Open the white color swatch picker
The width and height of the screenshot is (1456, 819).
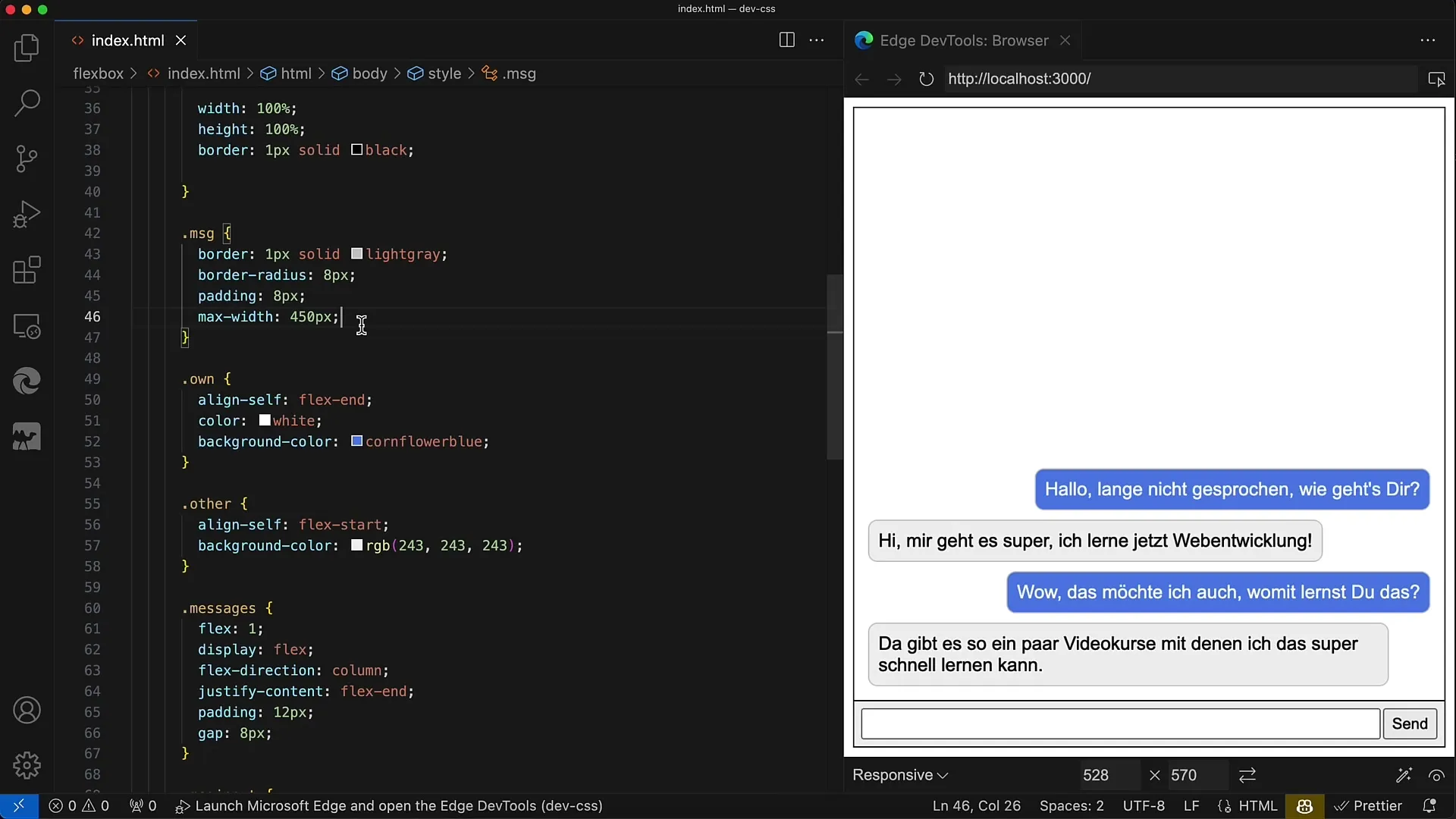[x=265, y=420]
